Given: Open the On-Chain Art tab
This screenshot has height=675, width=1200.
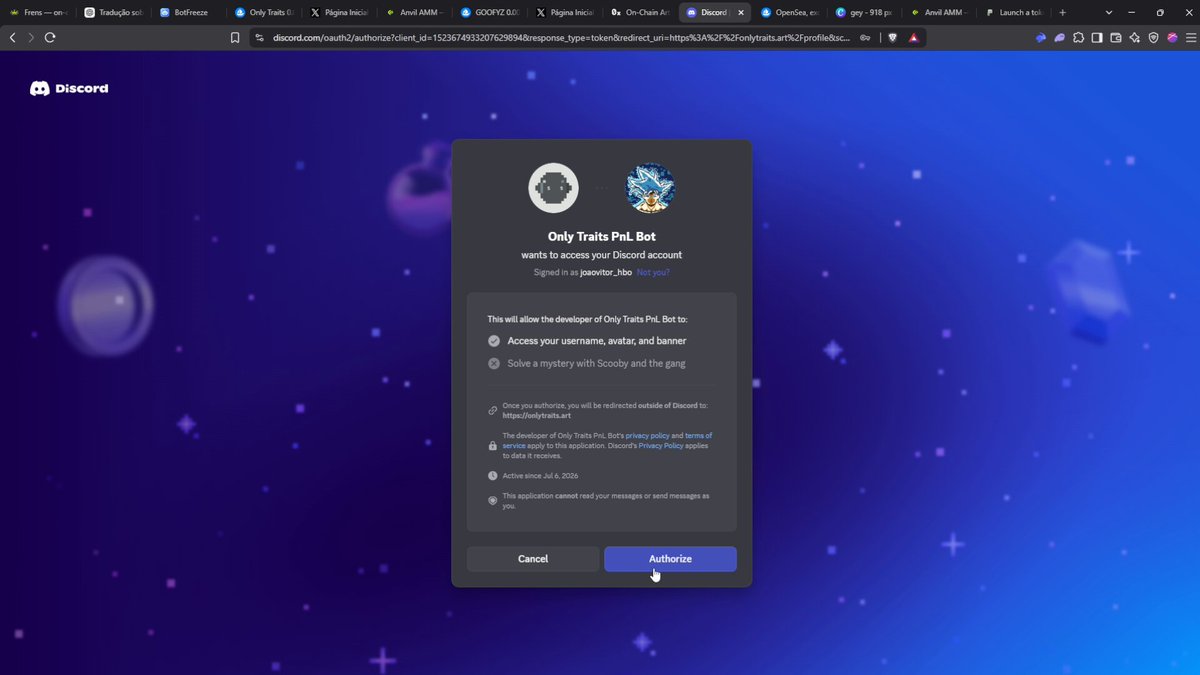Looking at the screenshot, I should click(640, 13).
